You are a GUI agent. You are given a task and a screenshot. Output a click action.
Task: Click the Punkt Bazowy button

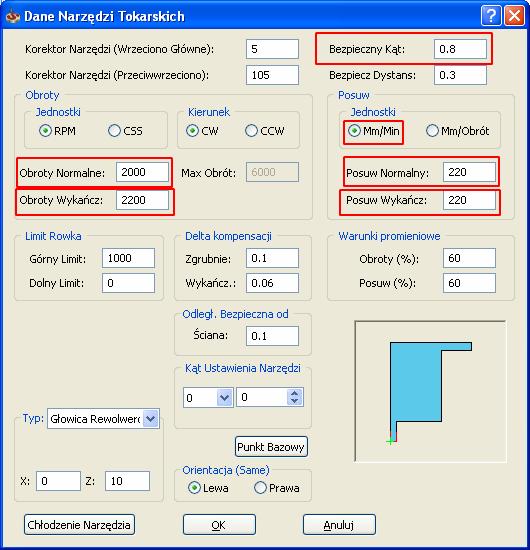click(271, 447)
